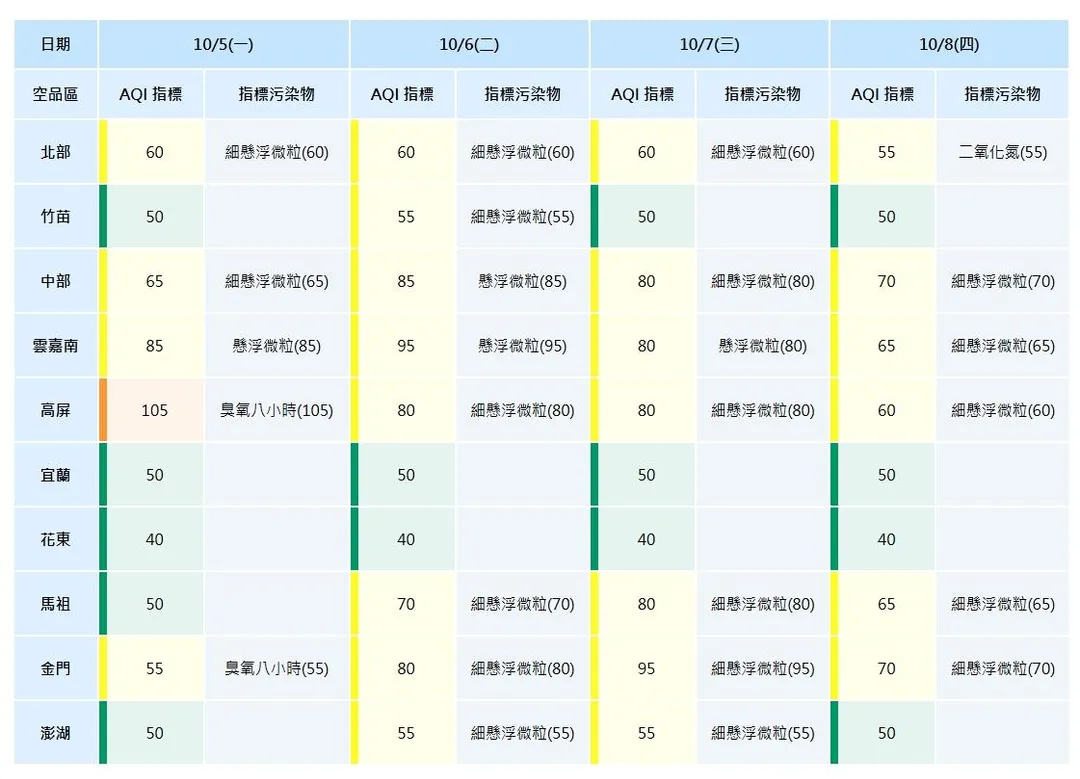
Task: Select the 中部 row label
Action: coord(56,281)
